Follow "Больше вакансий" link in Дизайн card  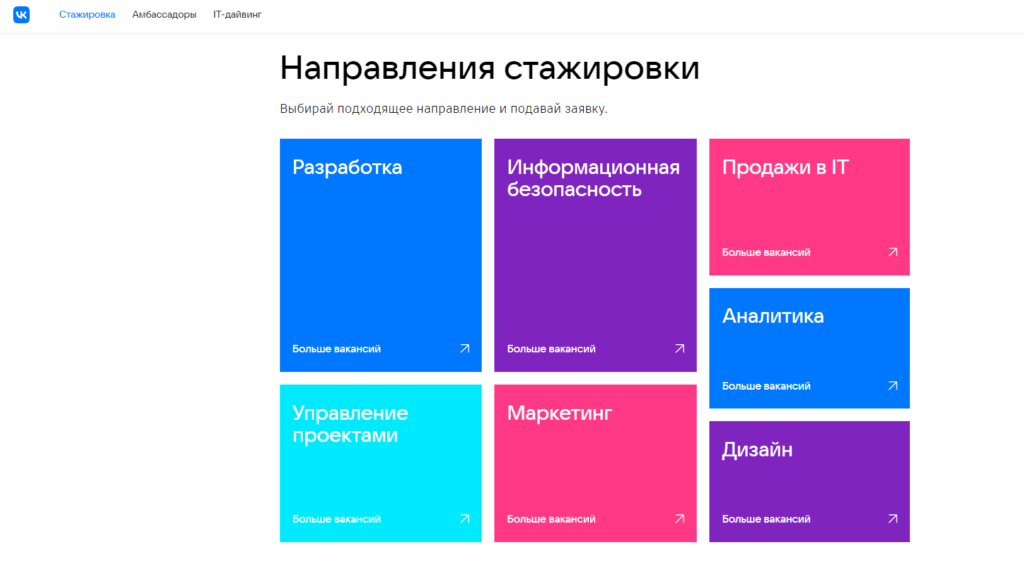[x=766, y=519]
